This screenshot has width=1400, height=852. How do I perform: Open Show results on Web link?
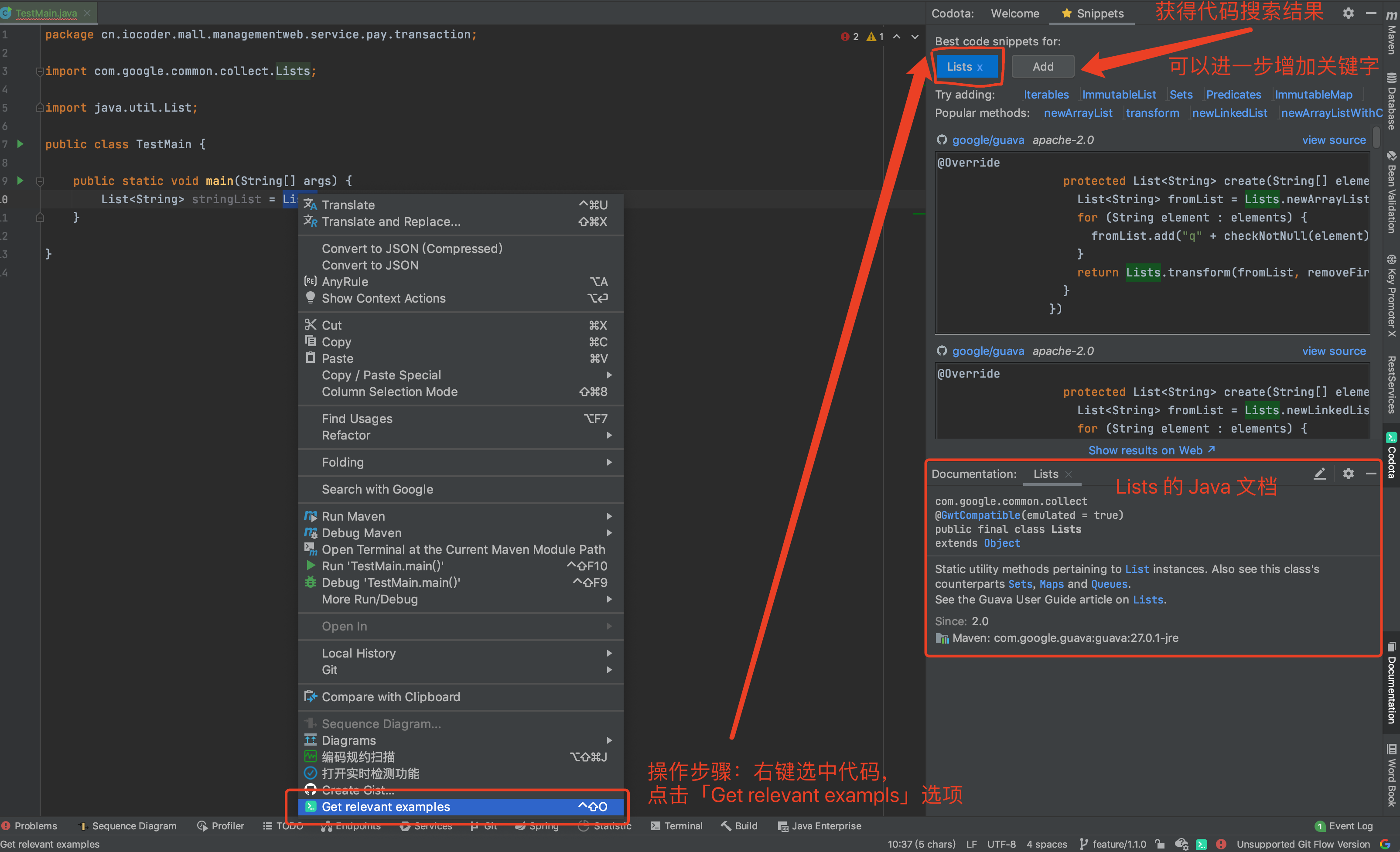tap(1152, 450)
